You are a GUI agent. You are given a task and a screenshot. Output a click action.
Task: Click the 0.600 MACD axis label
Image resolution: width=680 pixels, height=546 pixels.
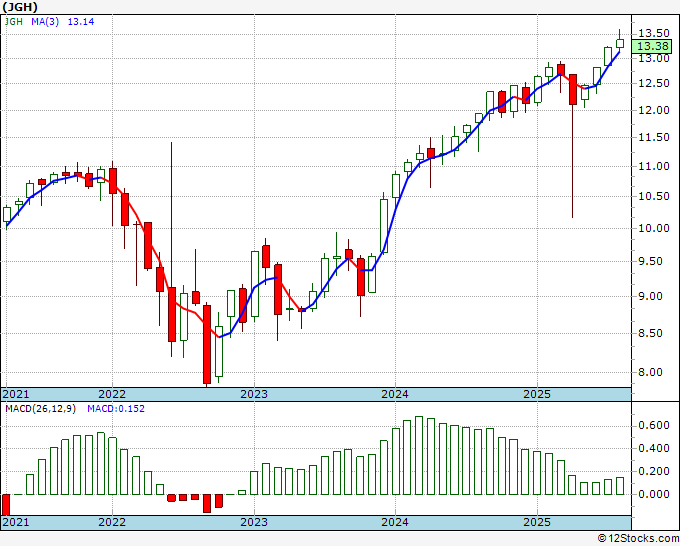tap(654, 425)
